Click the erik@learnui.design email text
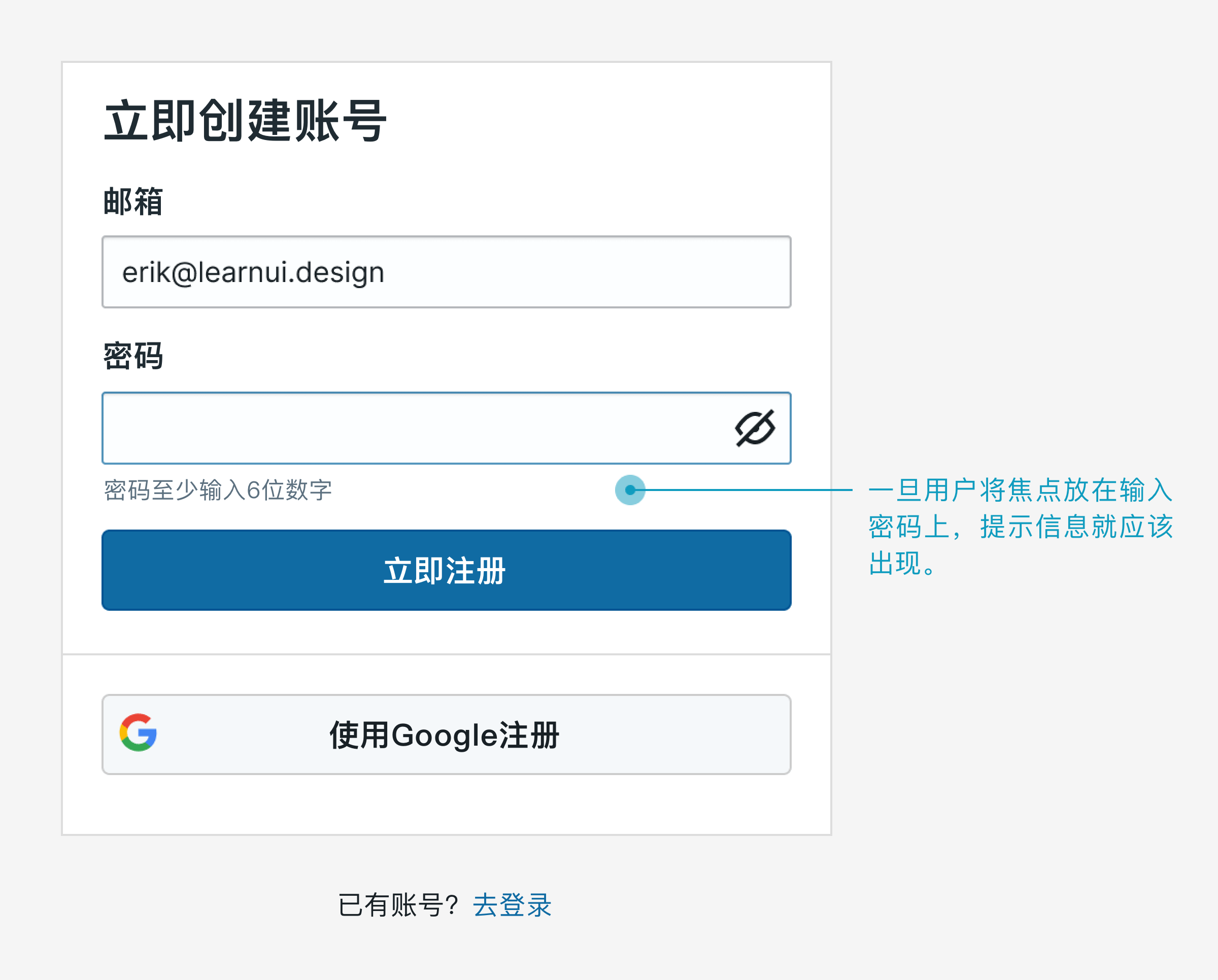 (x=253, y=273)
